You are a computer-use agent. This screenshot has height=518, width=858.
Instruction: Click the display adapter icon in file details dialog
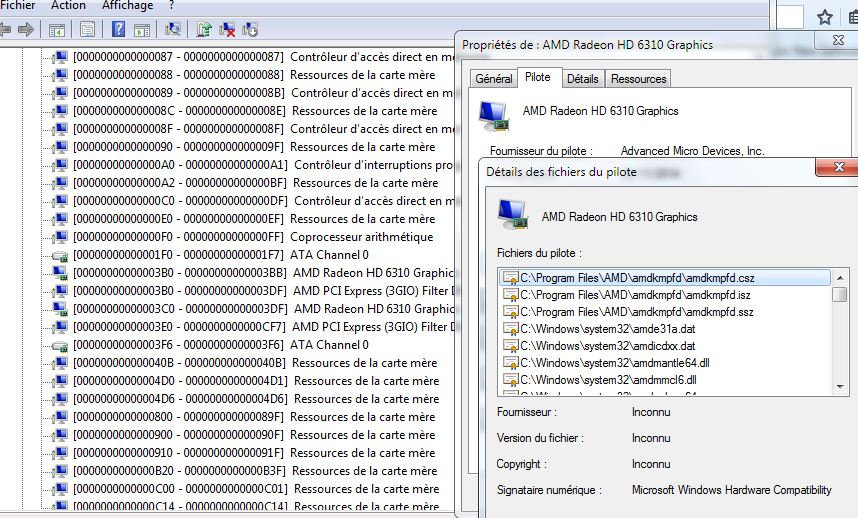[513, 214]
